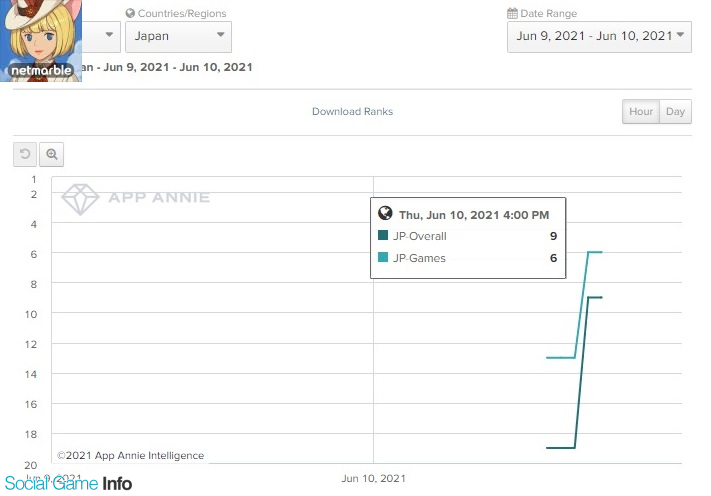Click the JP-Games line endpoint at rank 6
Image resolution: width=711 pixels, height=496 pixels.
pos(601,252)
